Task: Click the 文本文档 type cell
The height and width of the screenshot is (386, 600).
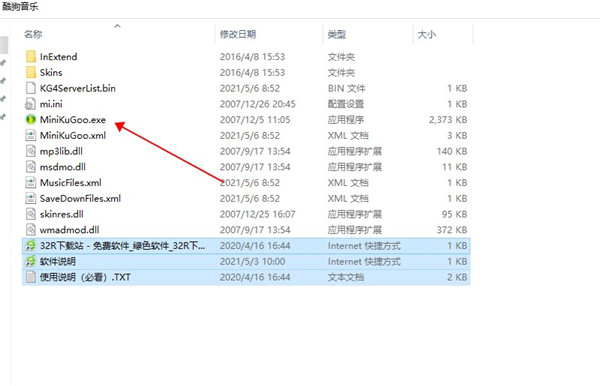Action: point(346,277)
